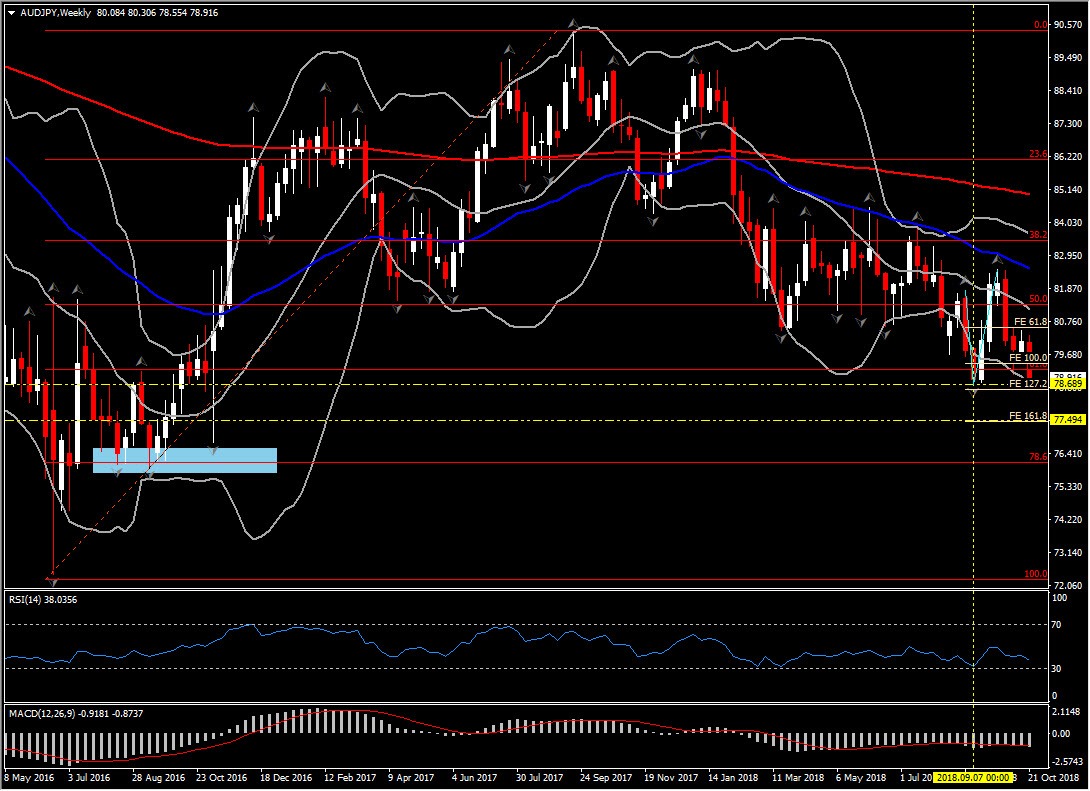The image size is (1090, 791).
Task: Open the AUDJPY,Weekly chart dropdown arrow
Action: coord(10,12)
